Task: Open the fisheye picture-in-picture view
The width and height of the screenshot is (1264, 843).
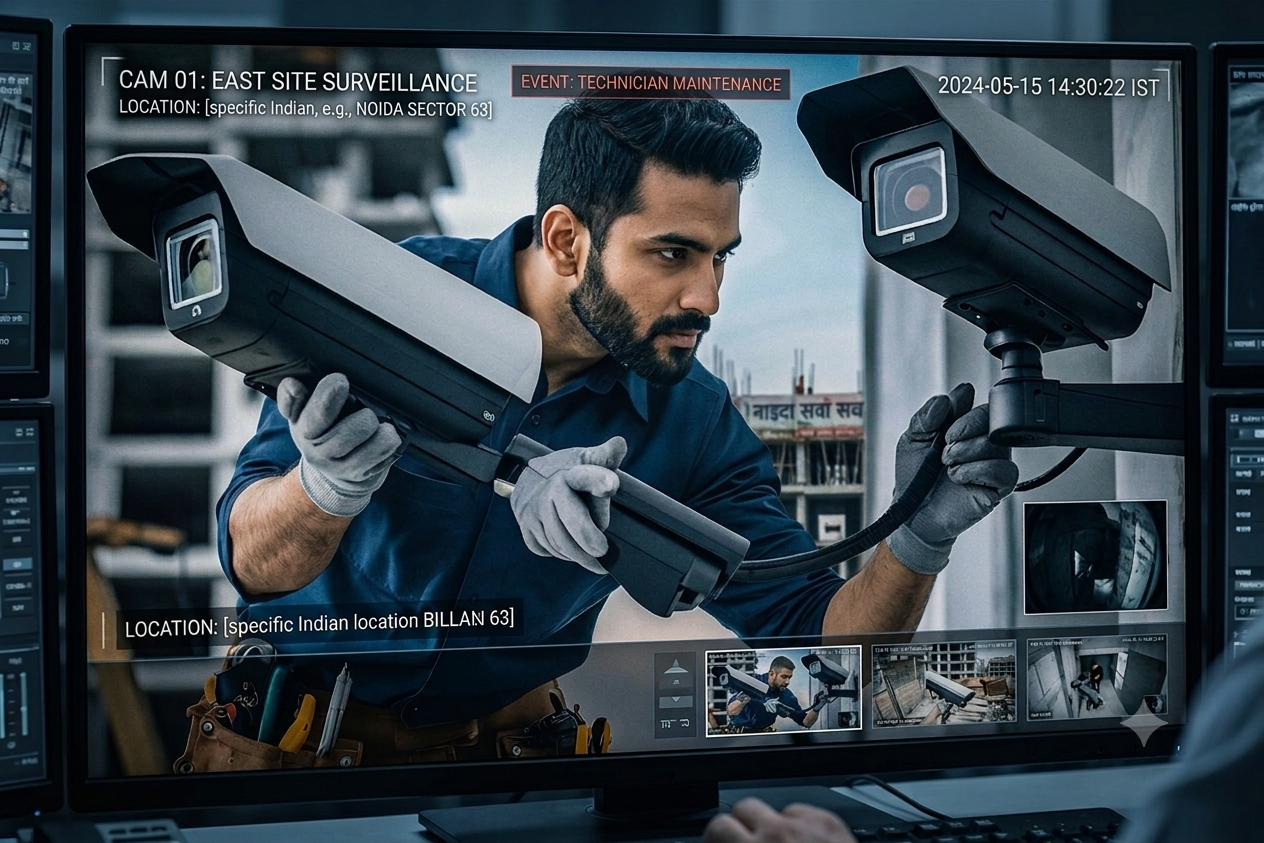Action: pos(1095,556)
